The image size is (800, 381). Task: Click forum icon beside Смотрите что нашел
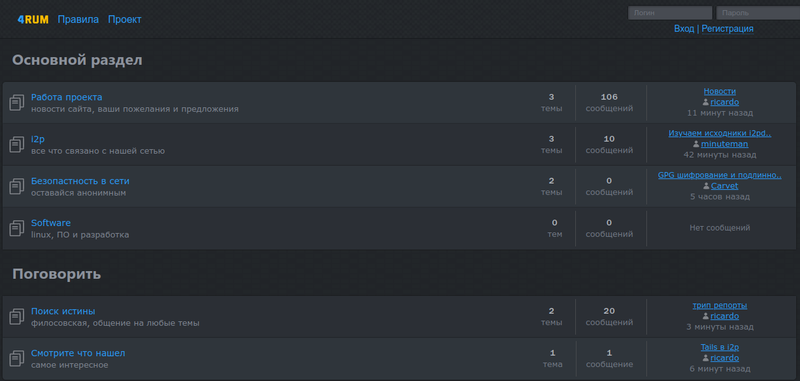pyautogui.click(x=17, y=359)
